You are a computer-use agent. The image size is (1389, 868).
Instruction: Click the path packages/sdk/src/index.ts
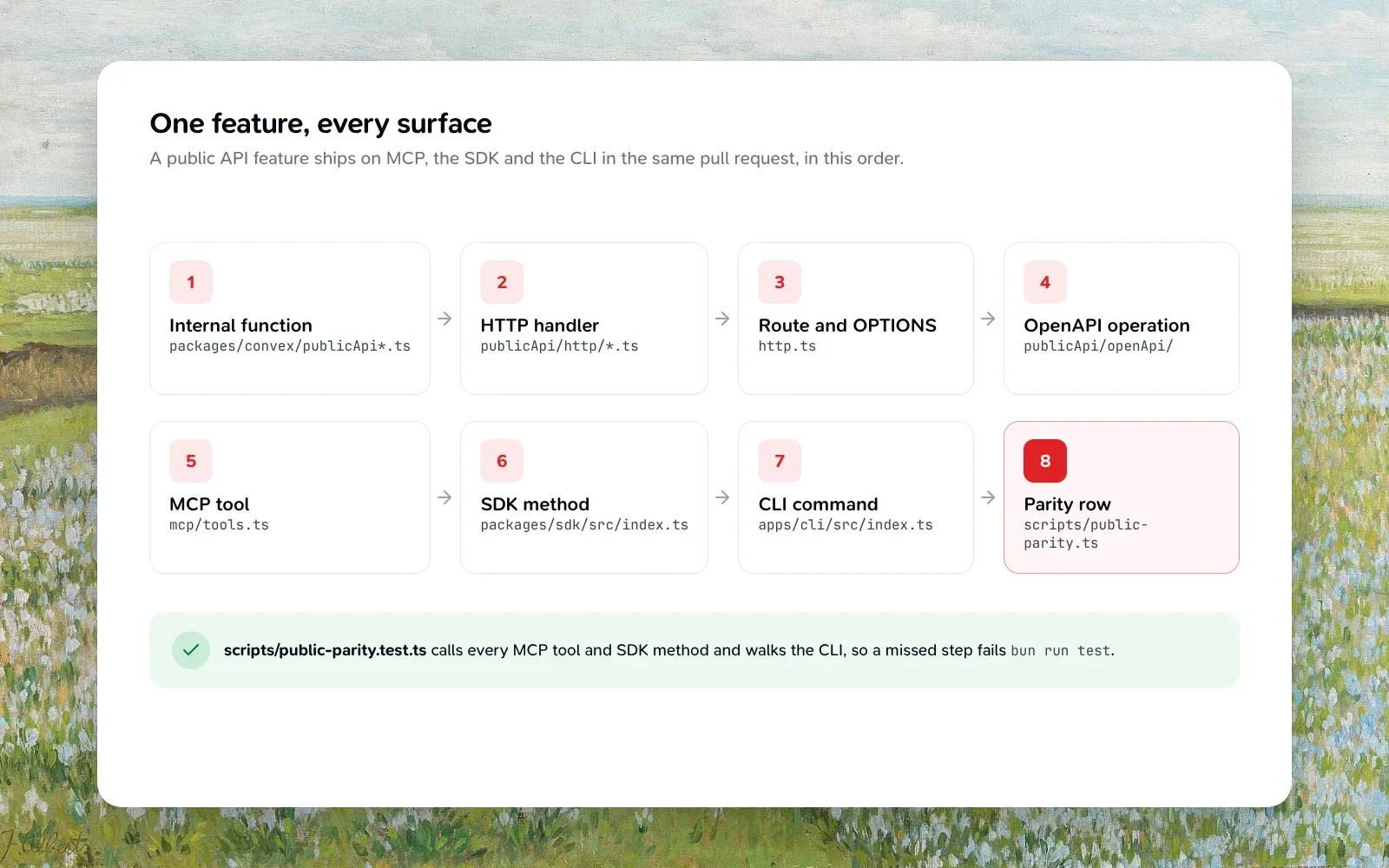pyautogui.click(x=584, y=525)
